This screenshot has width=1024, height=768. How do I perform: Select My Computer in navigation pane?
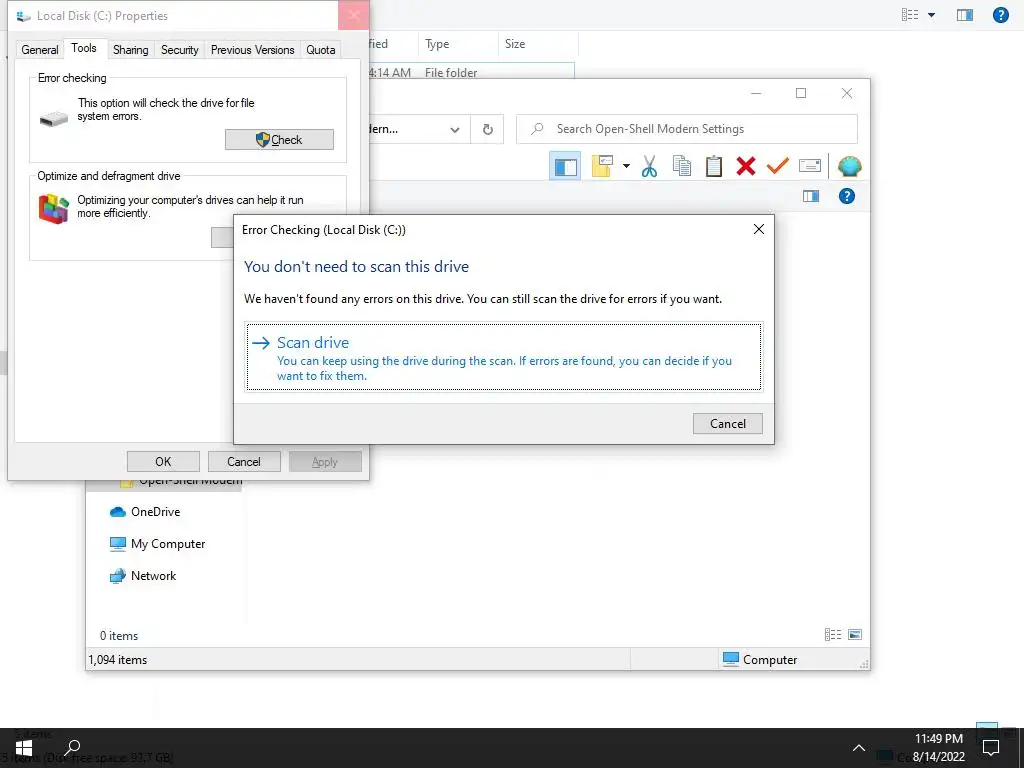157,544
